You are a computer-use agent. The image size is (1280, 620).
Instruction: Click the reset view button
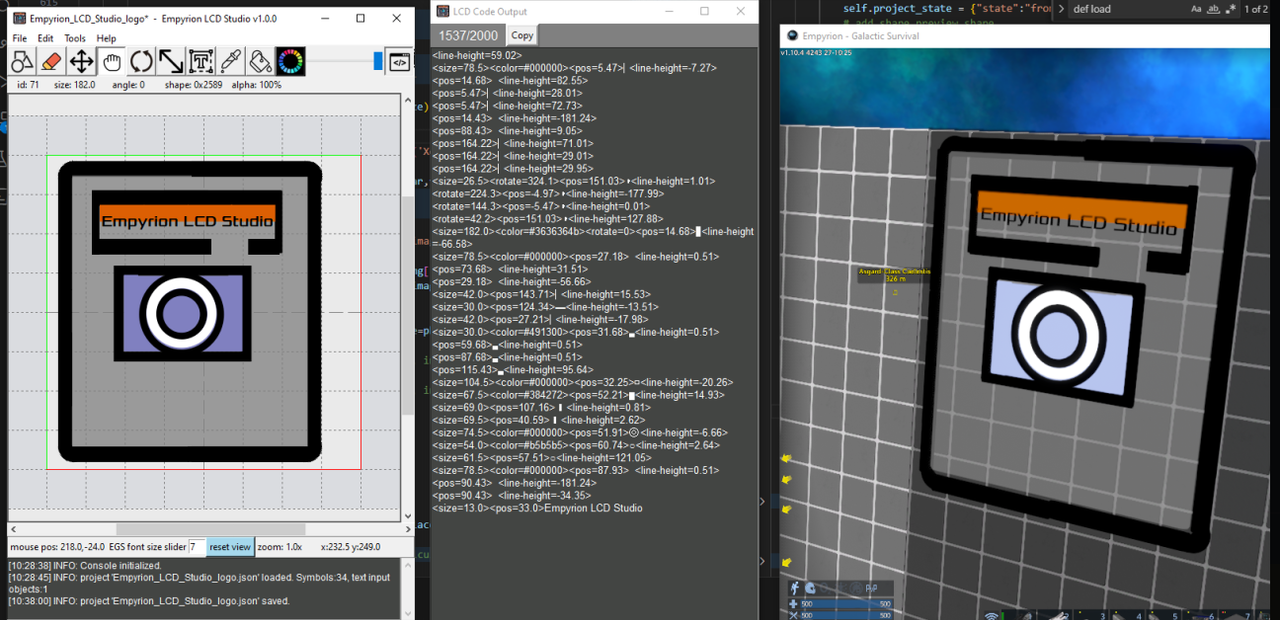point(230,547)
